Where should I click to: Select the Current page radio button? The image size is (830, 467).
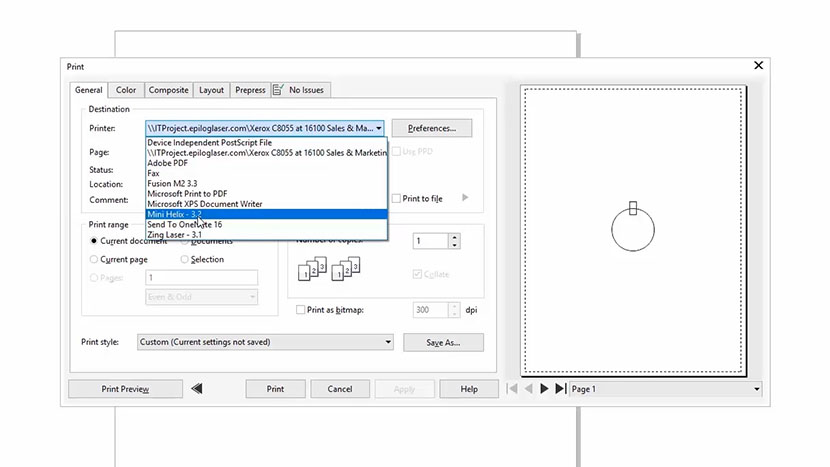coord(94,259)
